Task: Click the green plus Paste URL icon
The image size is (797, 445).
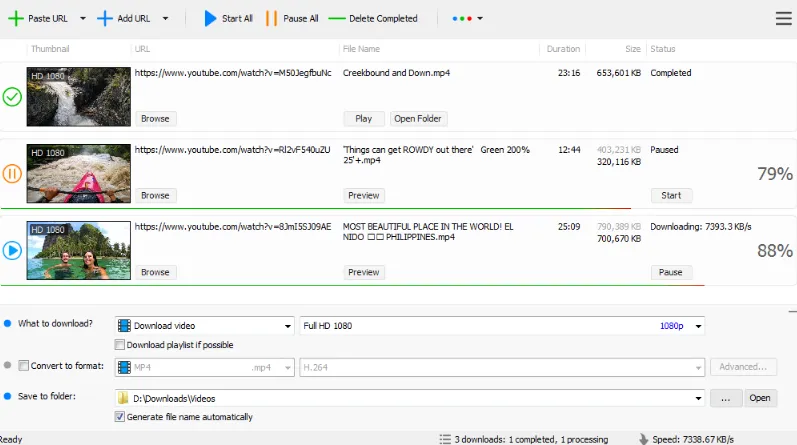Action: tap(16, 18)
